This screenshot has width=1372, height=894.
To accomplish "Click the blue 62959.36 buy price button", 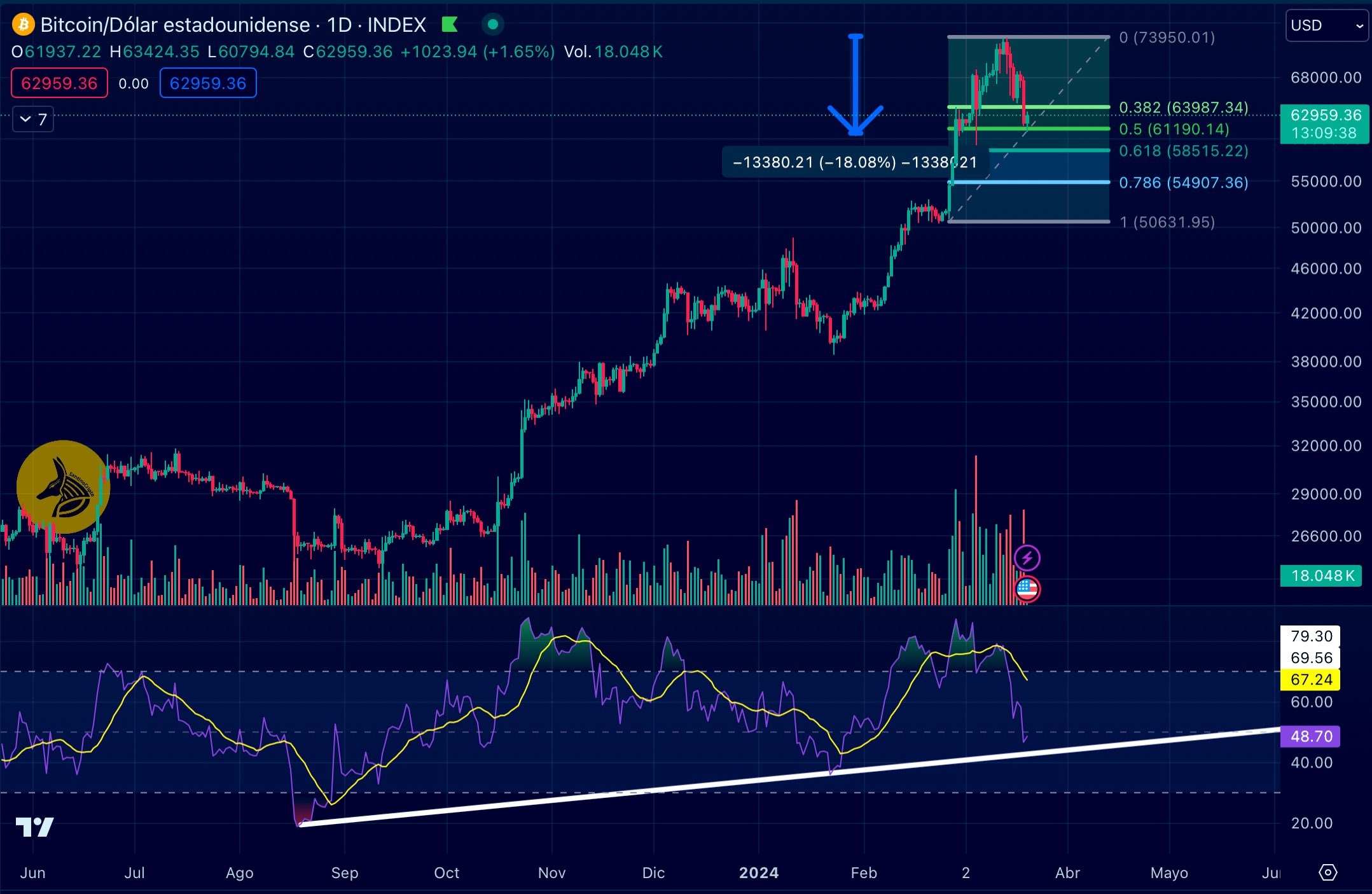I will [208, 83].
